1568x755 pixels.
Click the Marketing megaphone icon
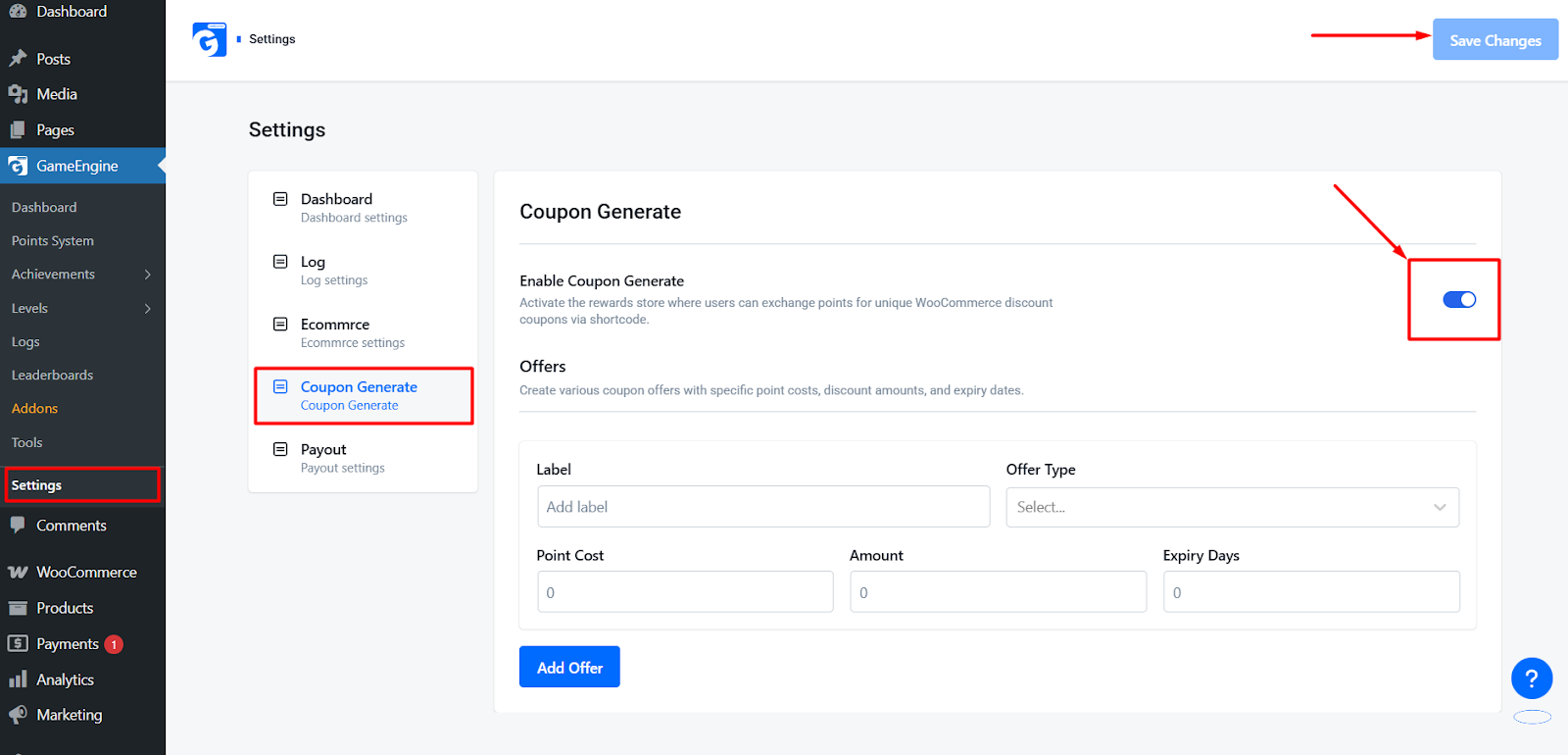click(18, 715)
